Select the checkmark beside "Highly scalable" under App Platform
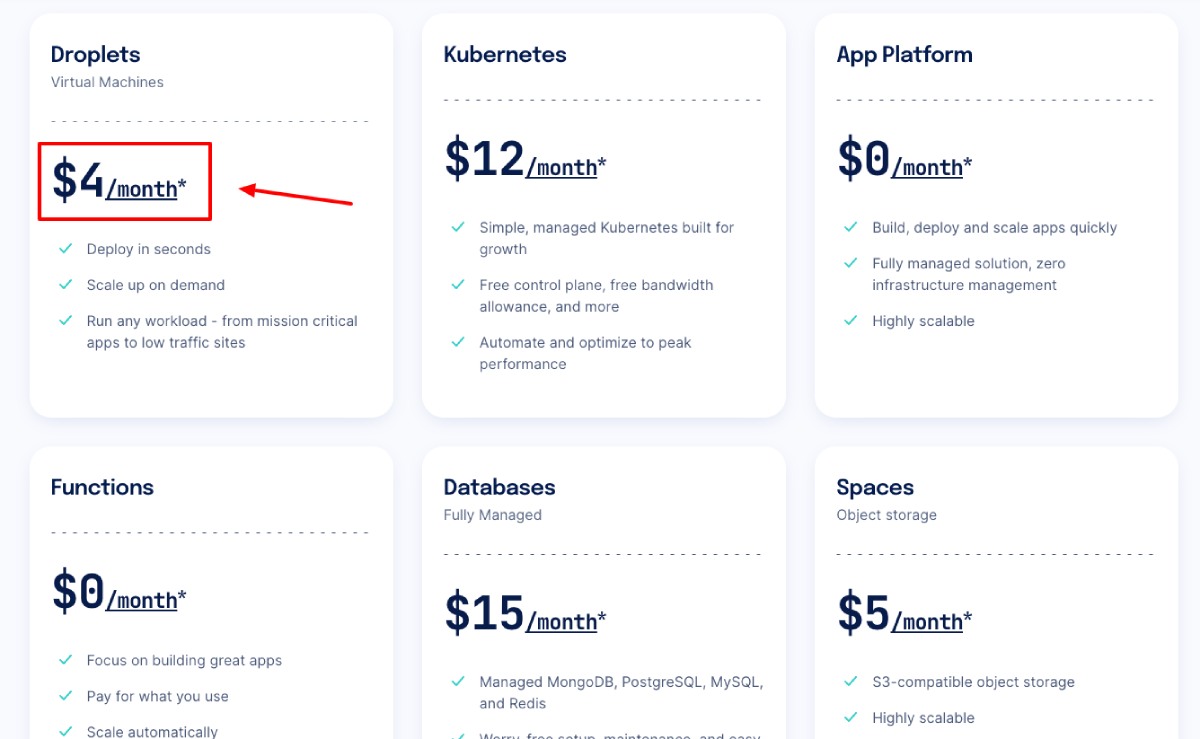This screenshot has width=1200, height=739. coord(849,320)
